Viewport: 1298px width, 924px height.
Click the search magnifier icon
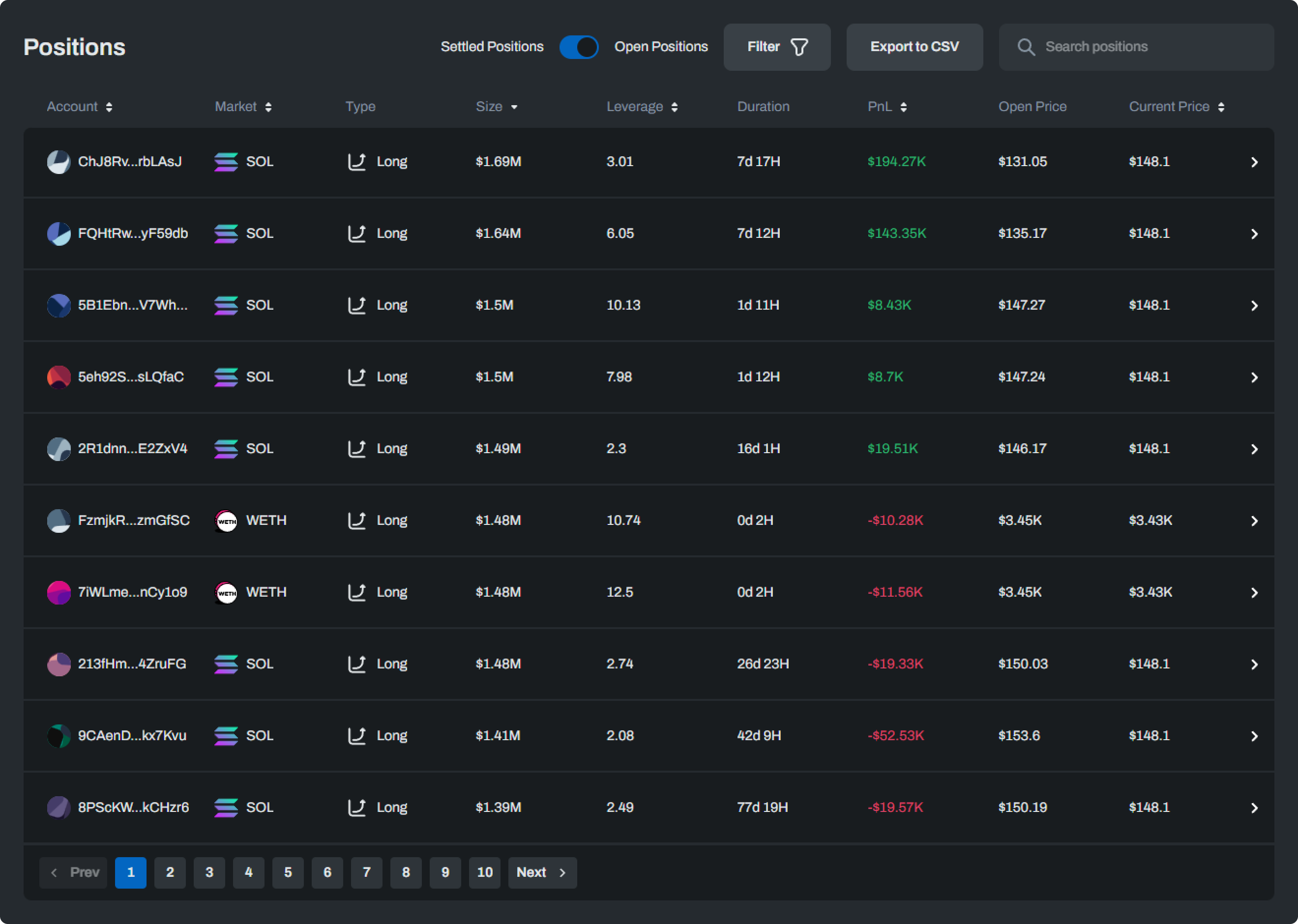[1026, 47]
